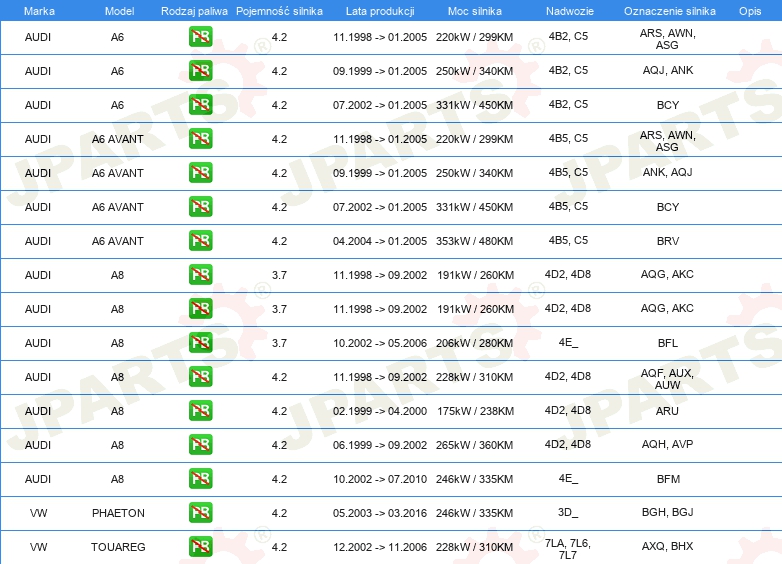Viewport: 782px width, 564px height.
Task: Click production dates 04.2004 -> 01.2005
Action: (x=380, y=241)
